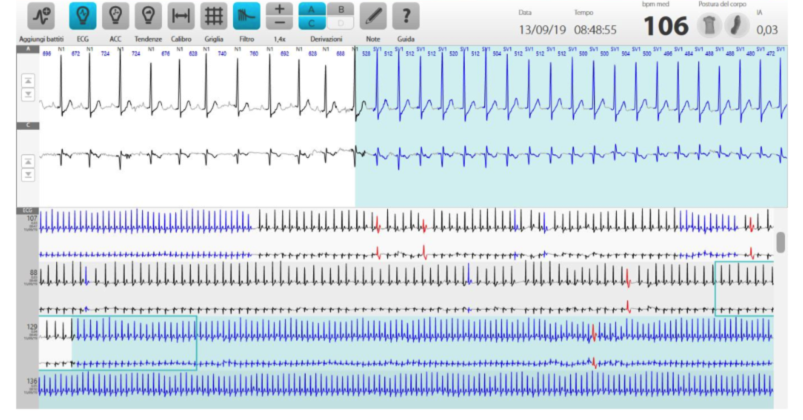Decrease channel A amplitude with down arrow

(28, 94)
